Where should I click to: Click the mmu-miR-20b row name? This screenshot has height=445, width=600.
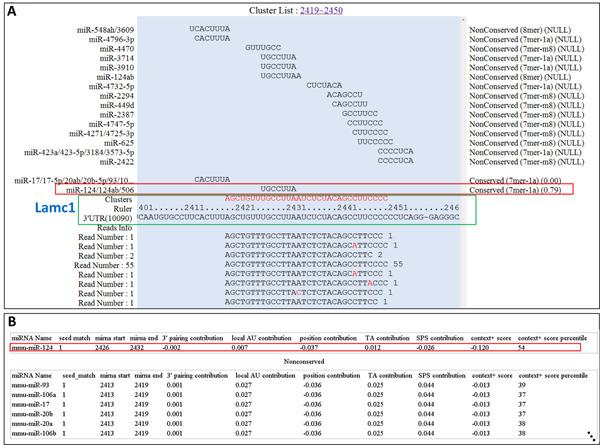click(x=32, y=414)
